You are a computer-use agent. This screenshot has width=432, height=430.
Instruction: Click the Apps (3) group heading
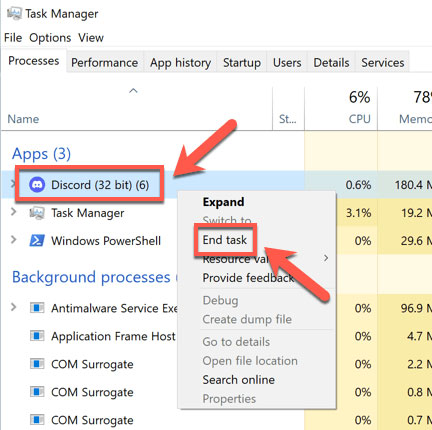(41, 154)
